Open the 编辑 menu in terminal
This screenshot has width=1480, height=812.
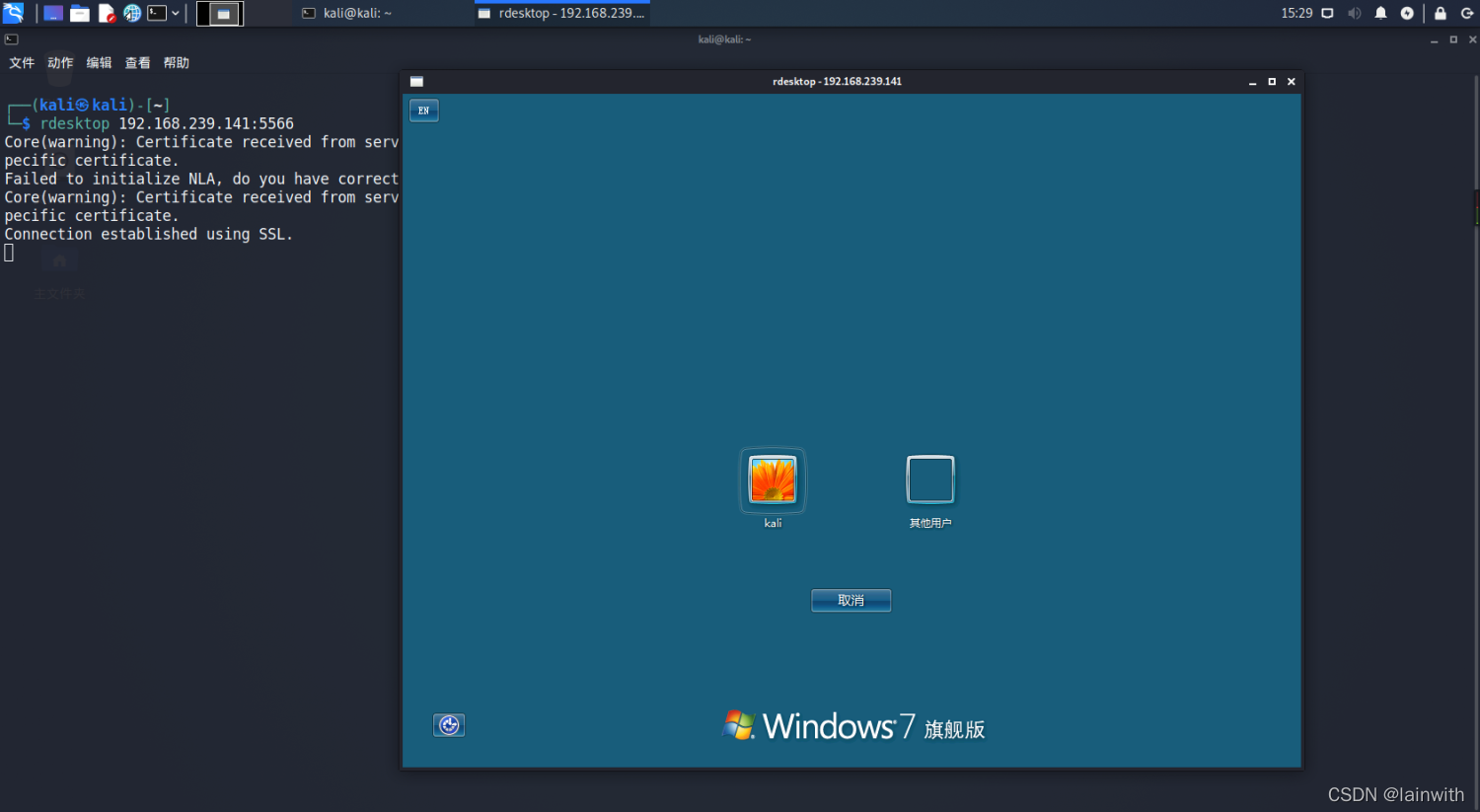point(99,63)
